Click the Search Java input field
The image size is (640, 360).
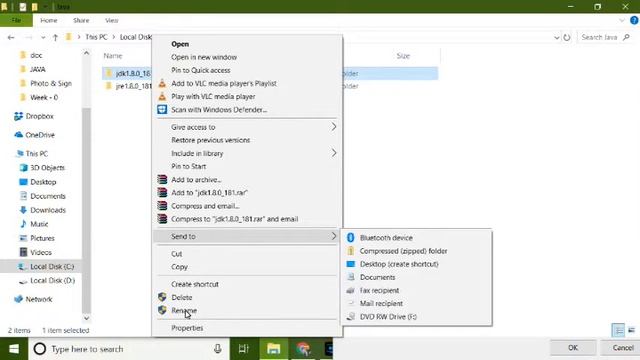pyautogui.click(x=604, y=37)
